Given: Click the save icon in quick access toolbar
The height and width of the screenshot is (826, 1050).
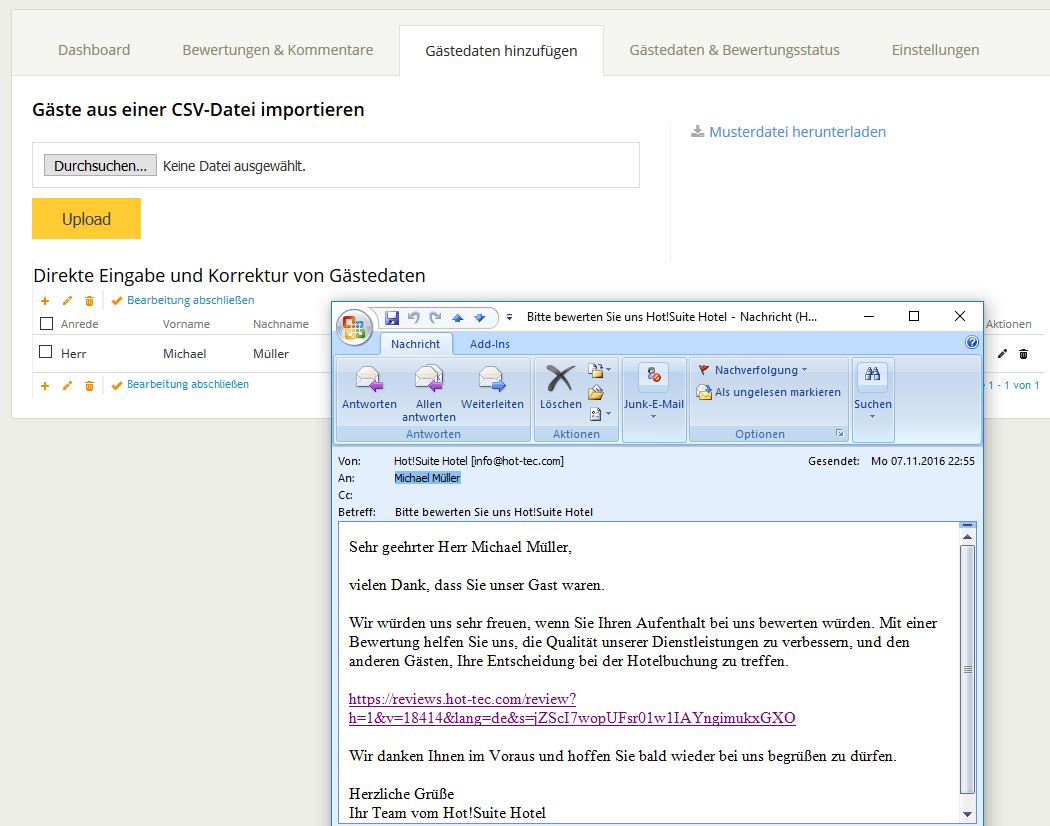Looking at the screenshot, I should (x=392, y=317).
